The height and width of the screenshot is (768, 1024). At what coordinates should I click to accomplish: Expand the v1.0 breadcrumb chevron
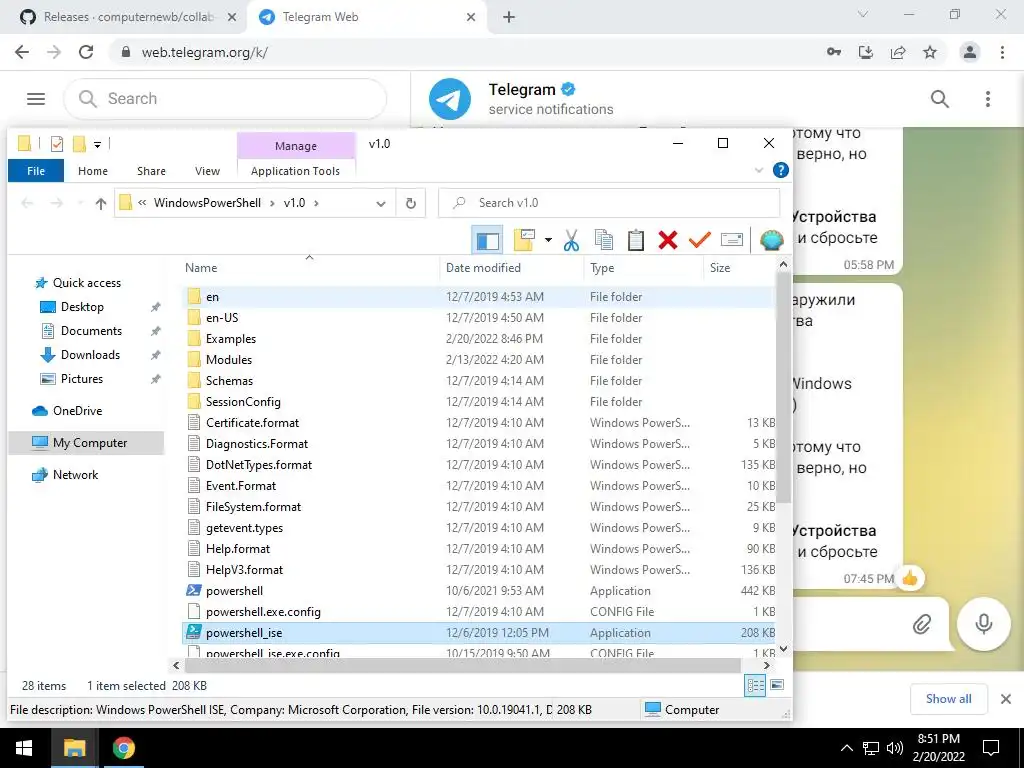coord(317,203)
